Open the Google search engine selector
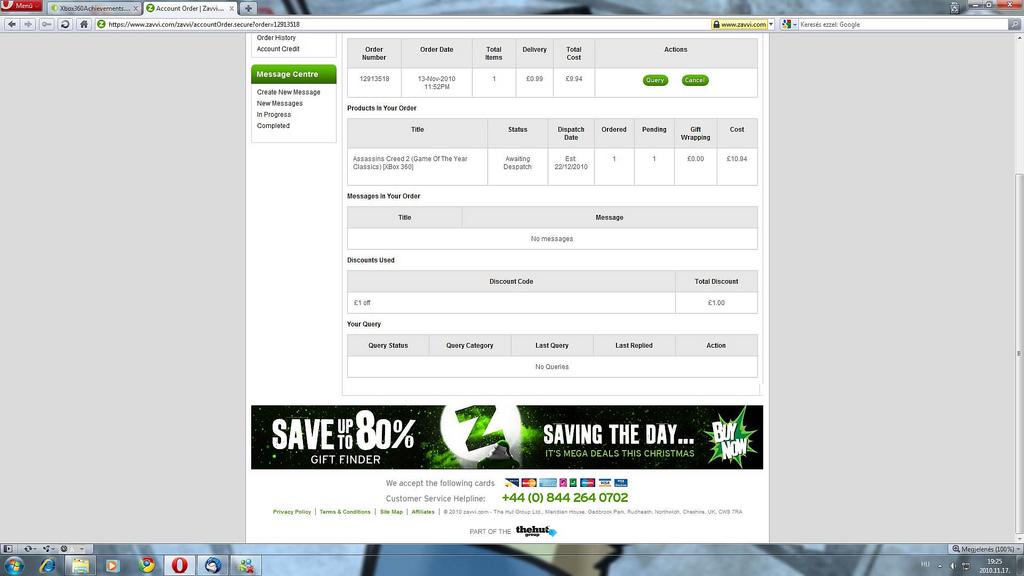 tap(789, 24)
